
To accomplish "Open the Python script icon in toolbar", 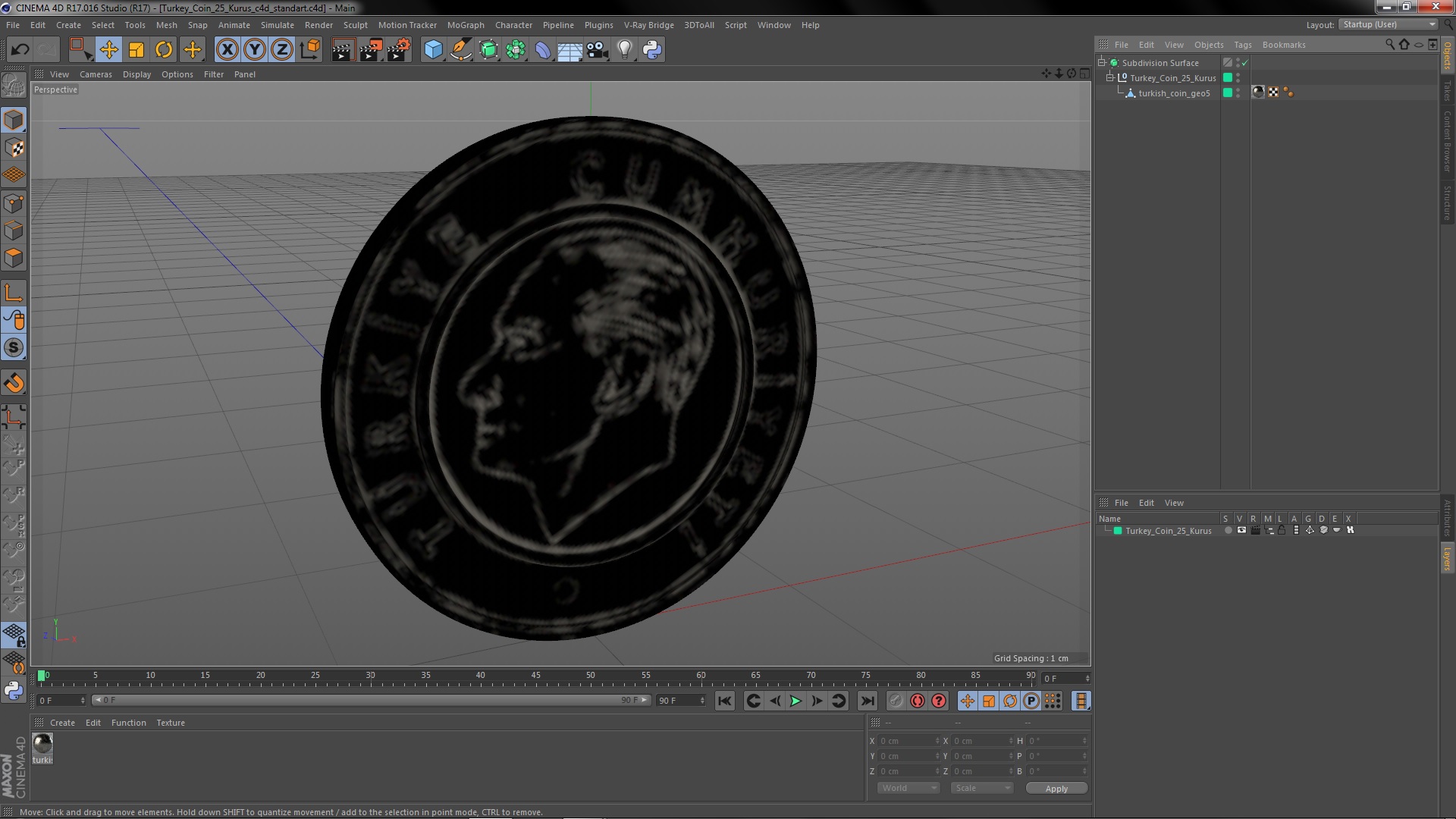I will [652, 50].
